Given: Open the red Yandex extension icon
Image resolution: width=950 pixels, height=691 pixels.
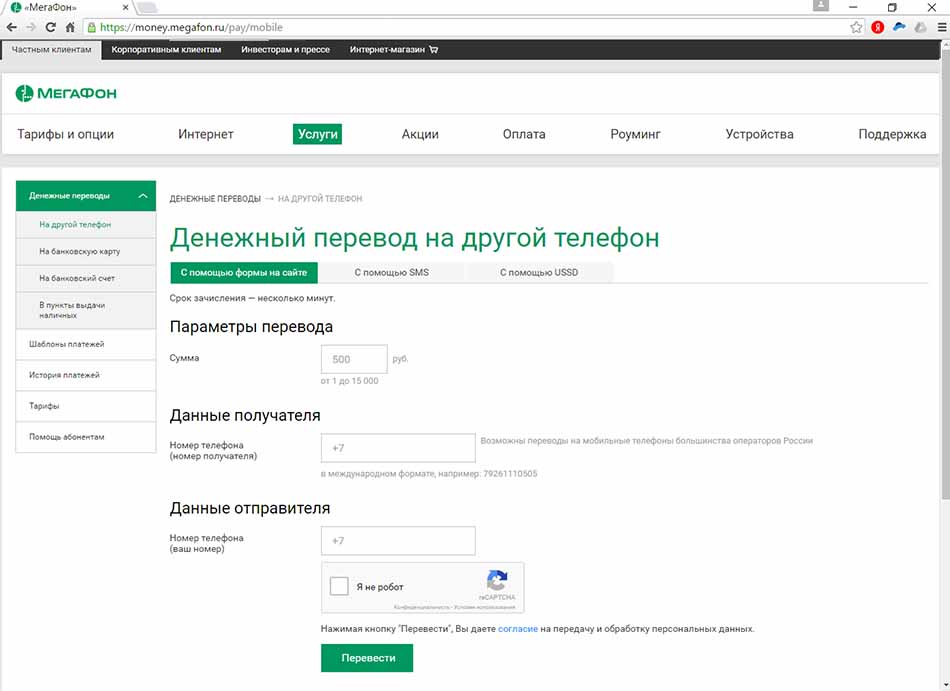Looking at the screenshot, I should 877,27.
